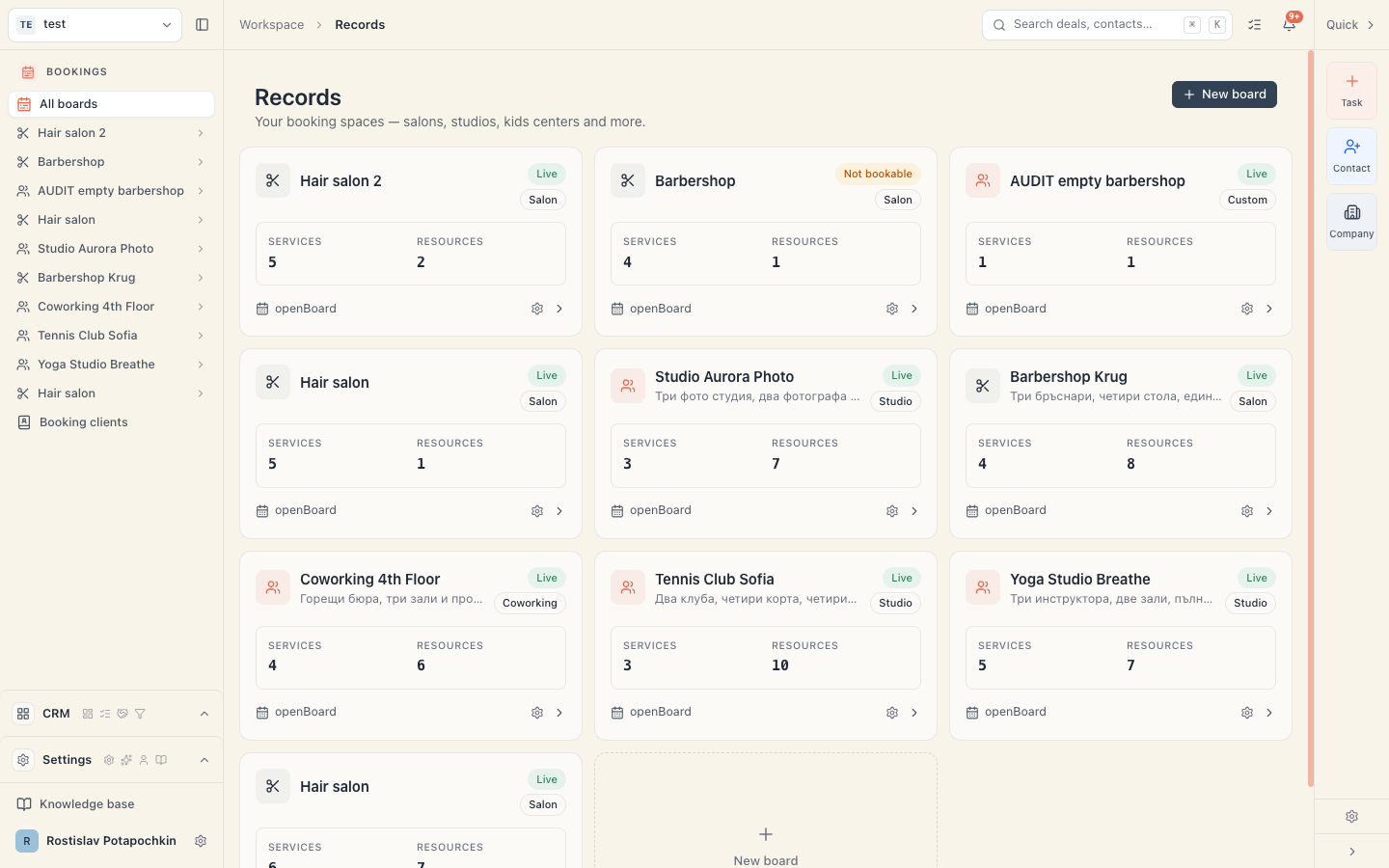The width and height of the screenshot is (1389, 868).
Task: Click the people icon on the Tennis Club Sofia card
Action: tap(628, 587)
